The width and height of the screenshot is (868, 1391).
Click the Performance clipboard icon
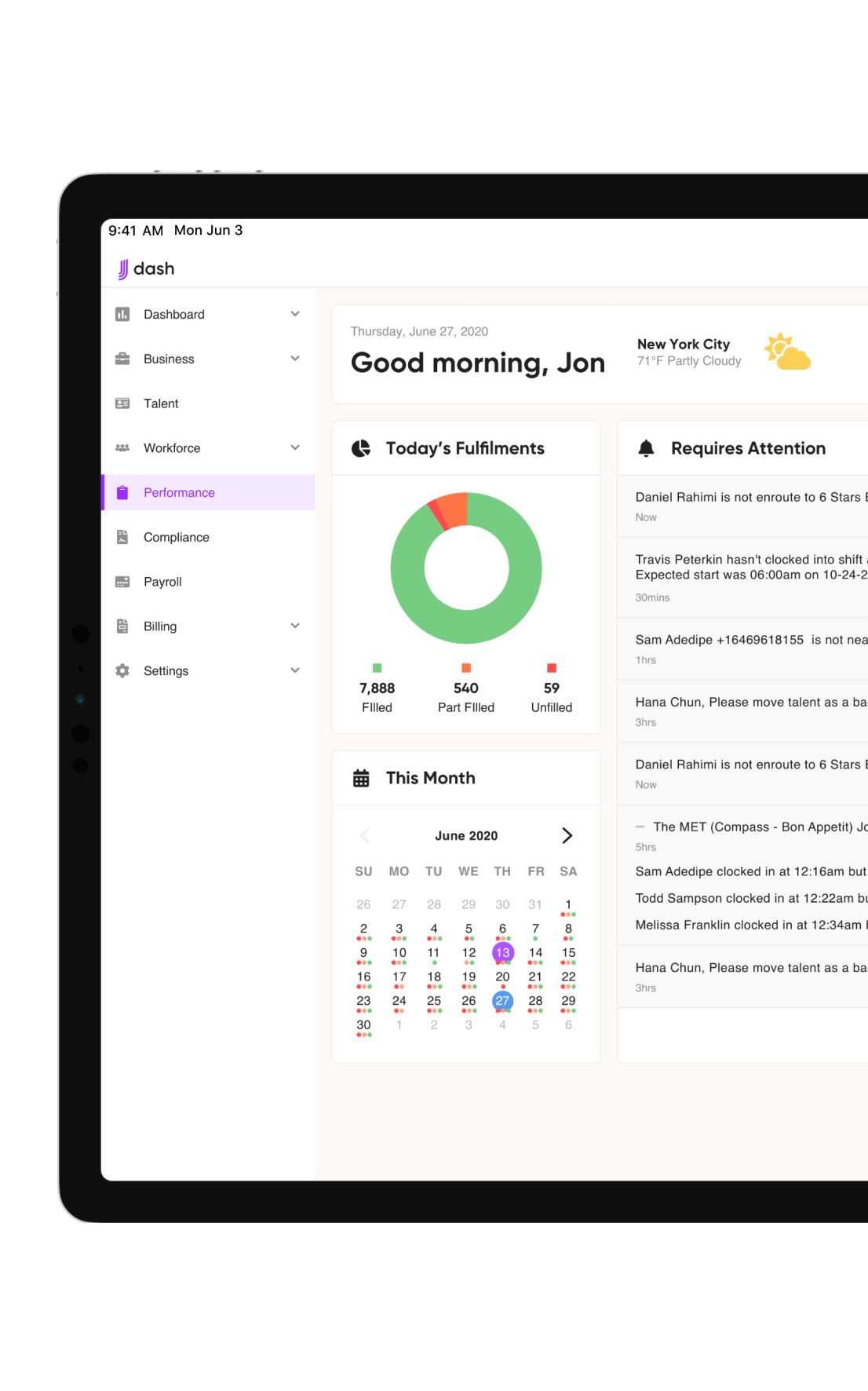click(x=122, y=492)
